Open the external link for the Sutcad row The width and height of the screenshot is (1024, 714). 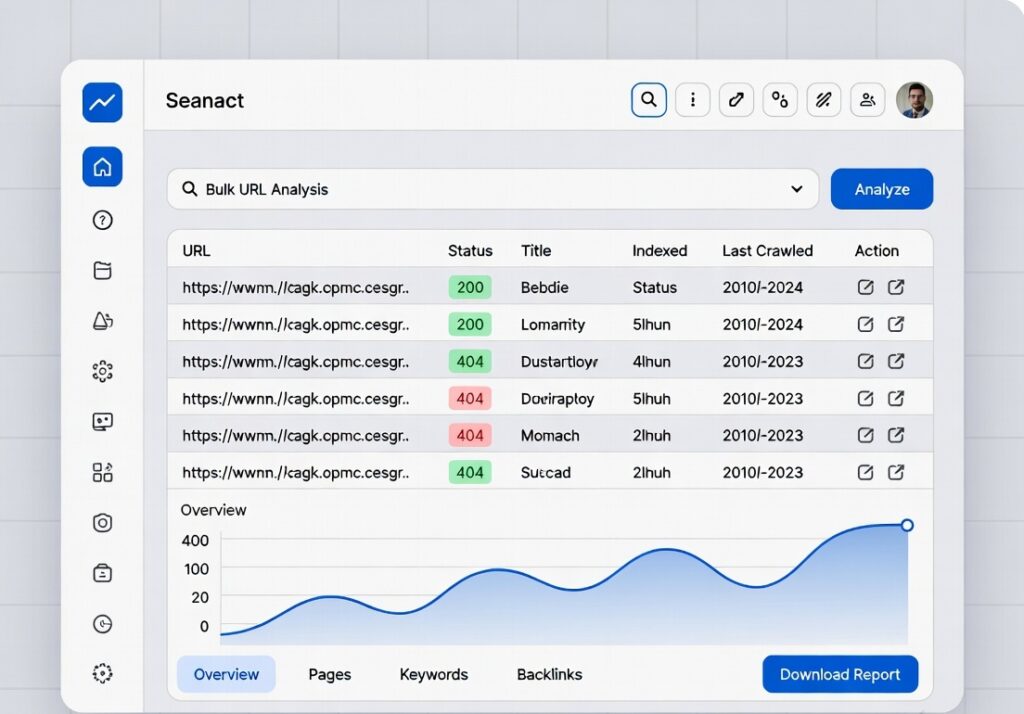click(x=897, y=471)
